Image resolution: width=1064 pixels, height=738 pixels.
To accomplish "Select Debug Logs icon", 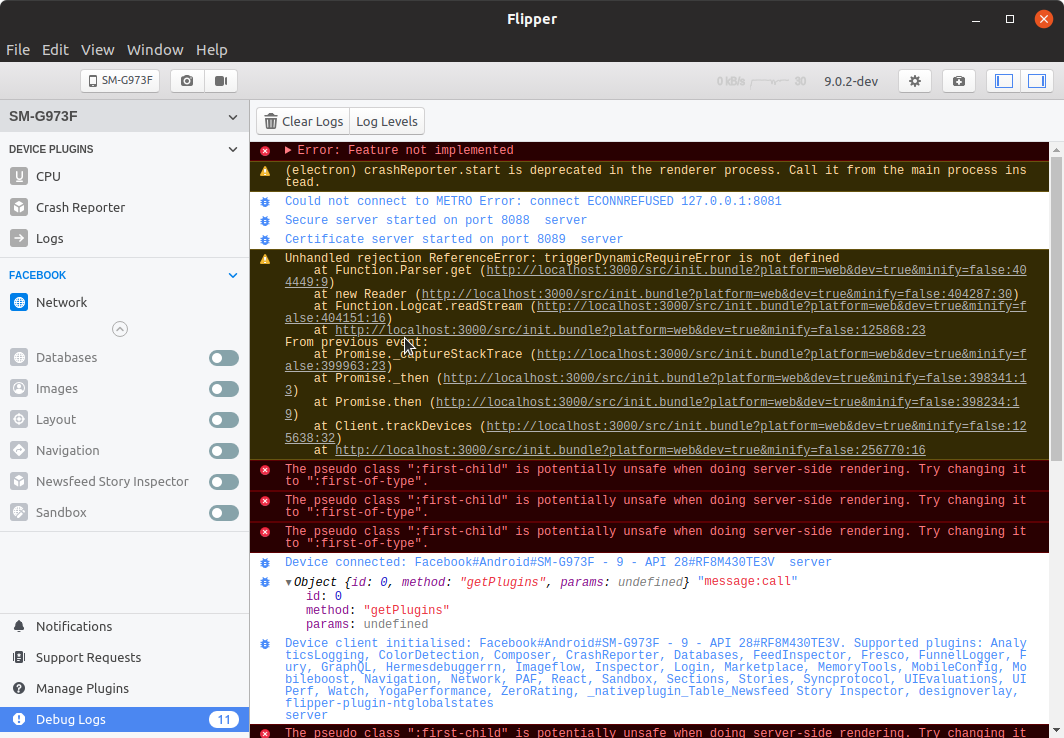I will [x=19, y=720].
